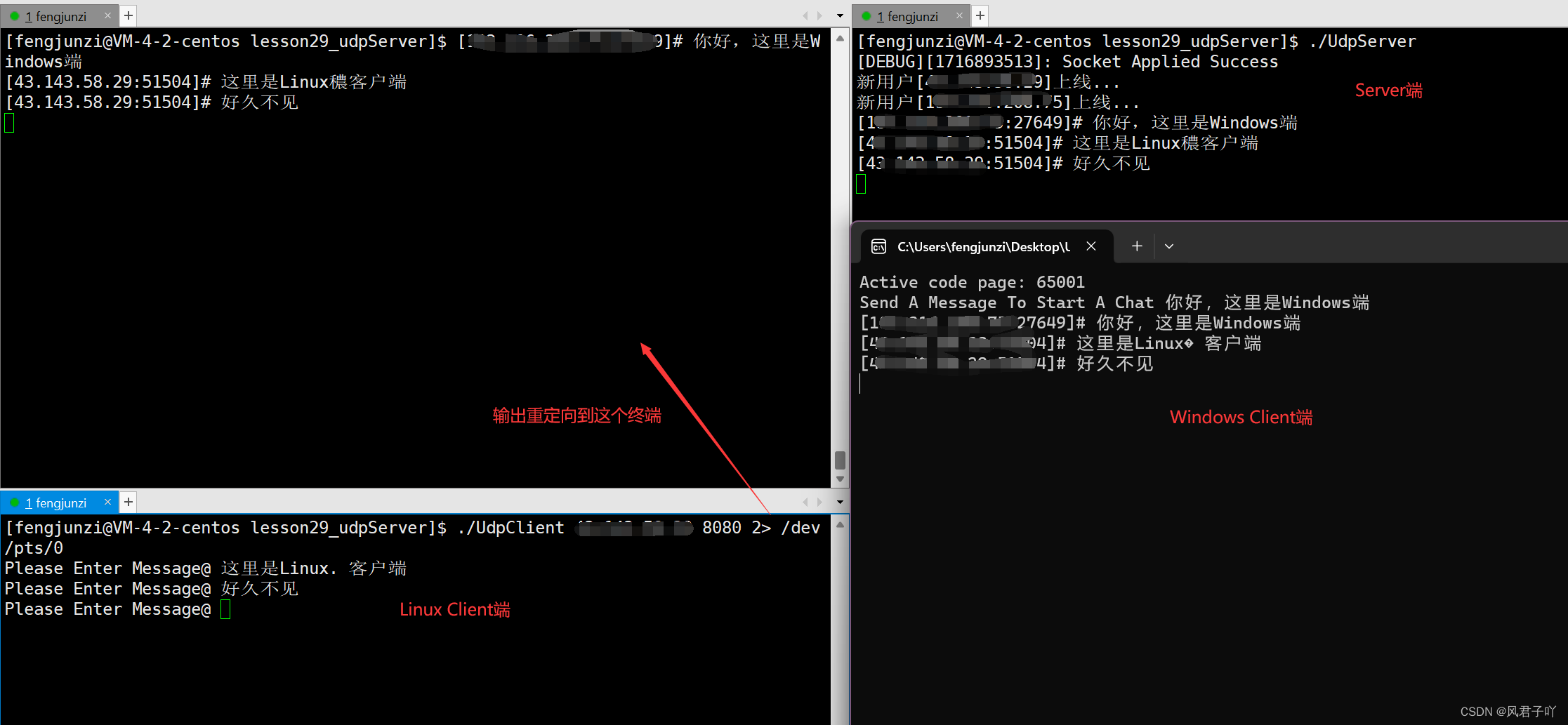Click the "好久不见" message in the Server pane
The image size is (1568, 725).
point(1112,164)
